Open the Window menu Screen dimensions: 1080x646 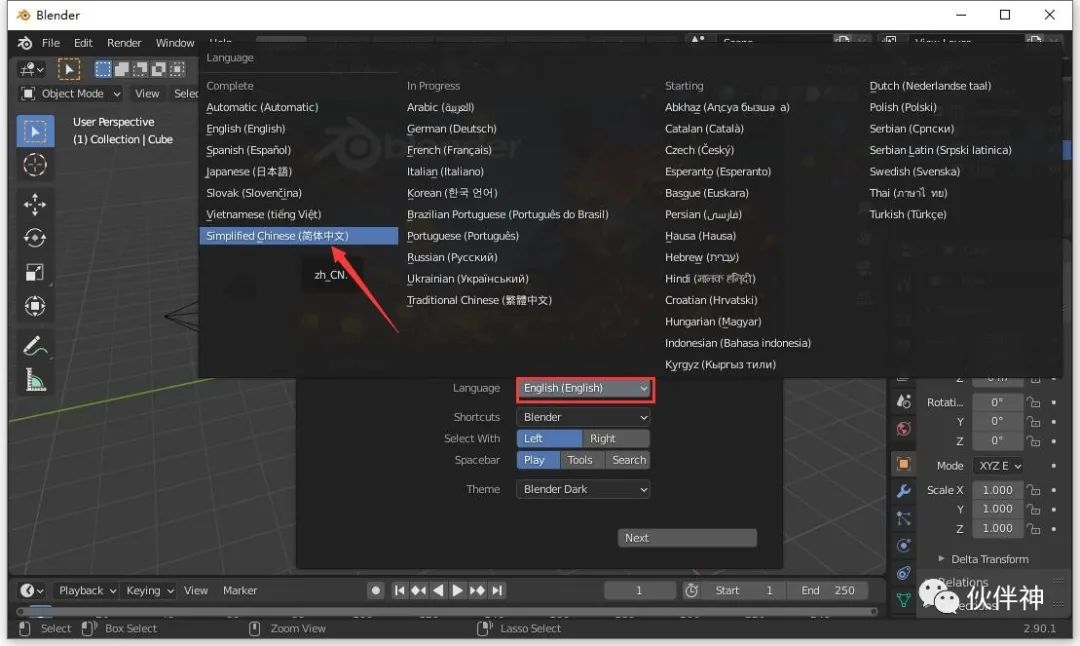(175, 43)
